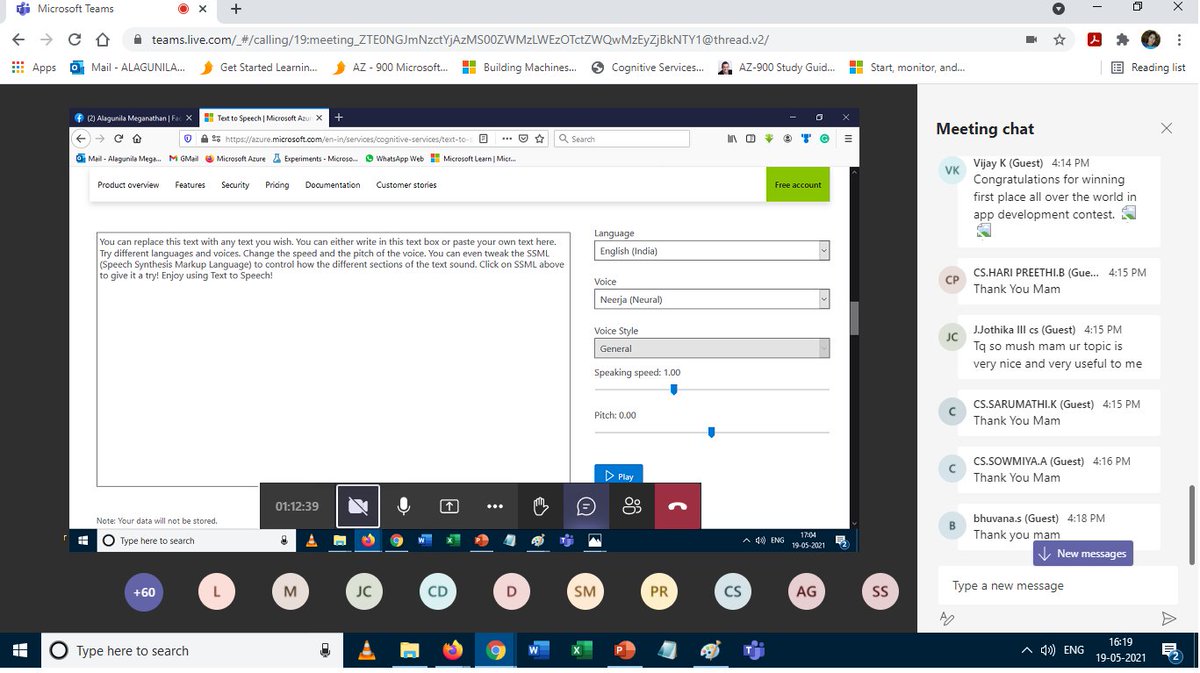Image resolution: width=1200 pixels, height=673 pixels.
Task: Open PowerPoint from the Windows taskbar
Action: click(624, 650)
